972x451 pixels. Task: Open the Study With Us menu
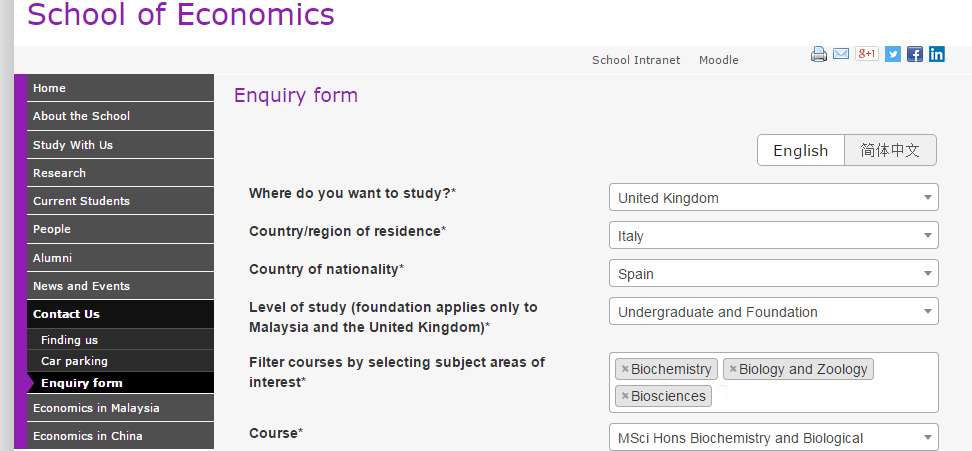pyautogui.click(x=73, y=145)
